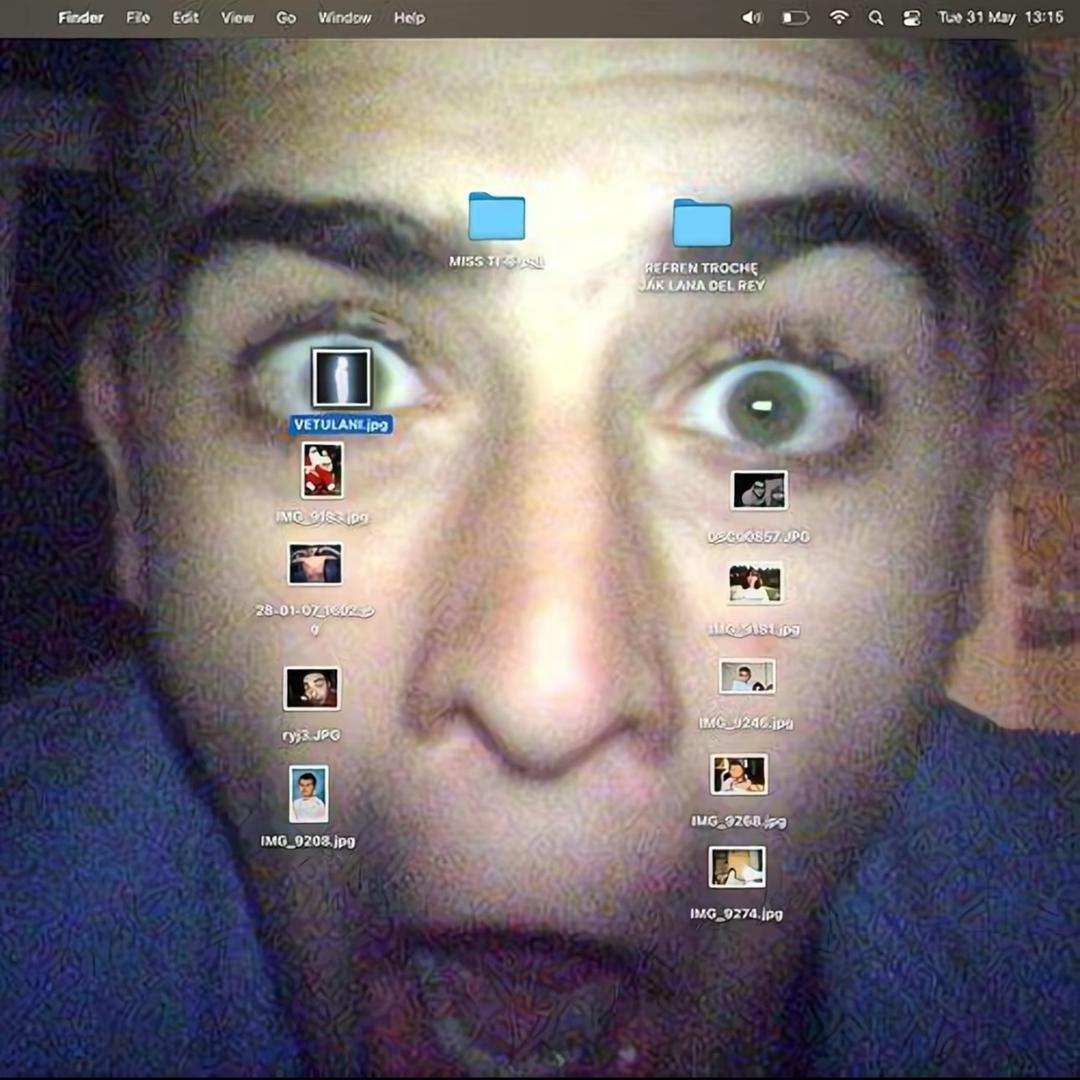Viewport: 1080px width, 1080px height.
Task: Click the date and time clock
Action: click(1000, 18)
